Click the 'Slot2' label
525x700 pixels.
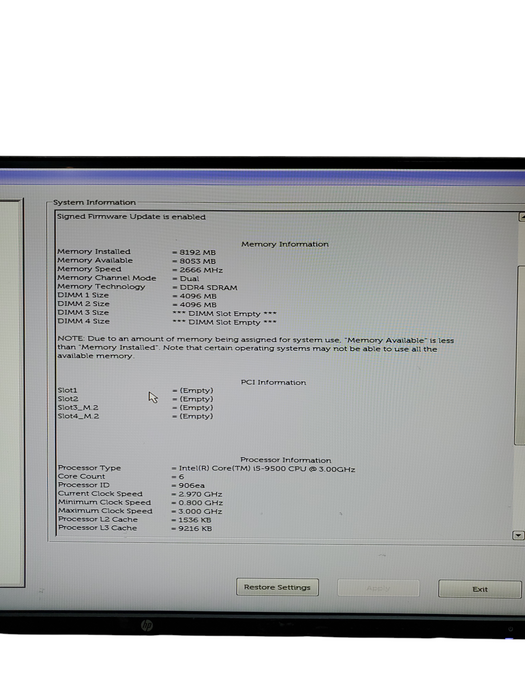pyautogui.click(x=68, y=399)
